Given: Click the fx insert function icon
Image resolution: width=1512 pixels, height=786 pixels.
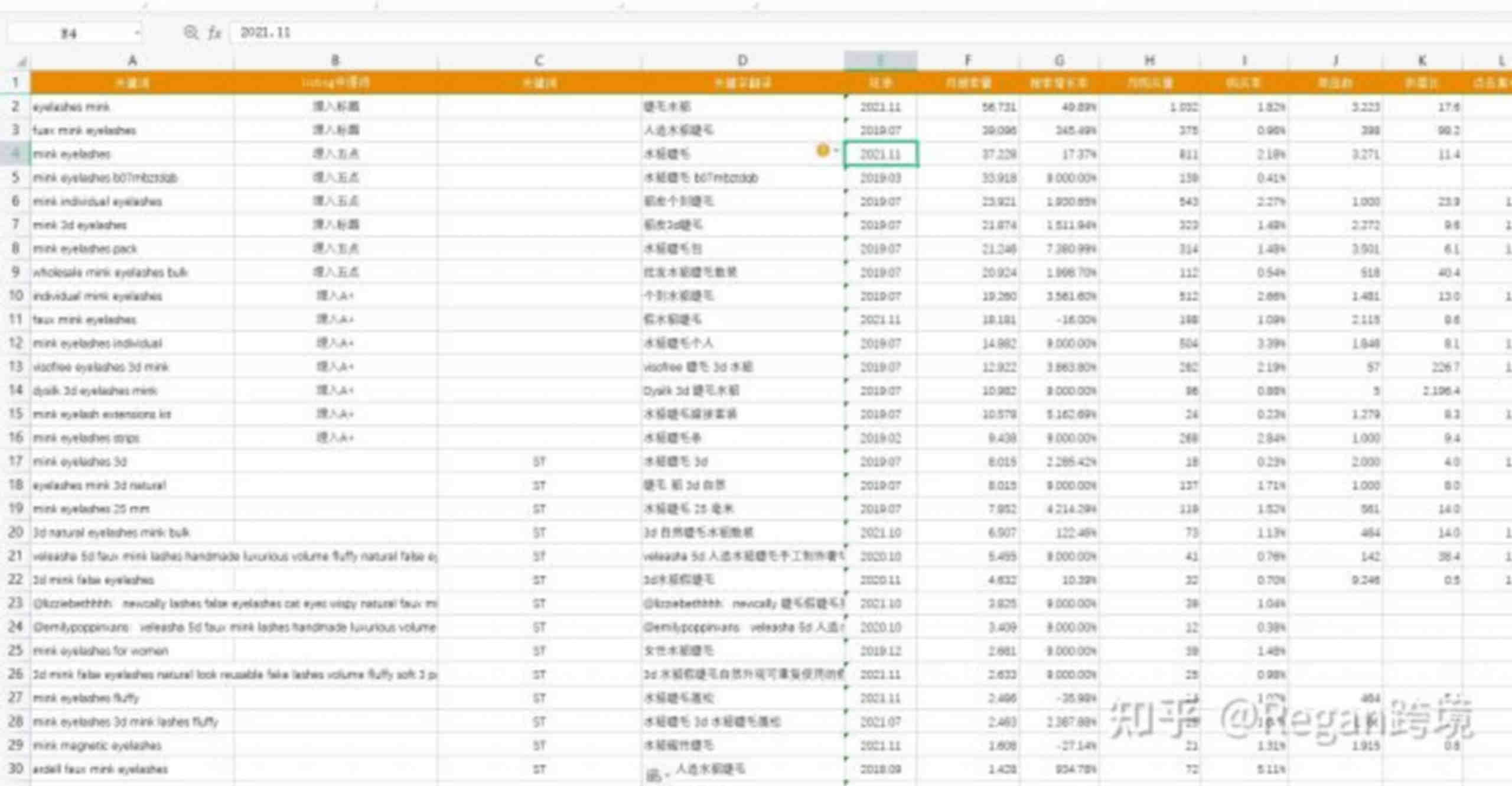Looking at the screenshot, I should [214, 33].
